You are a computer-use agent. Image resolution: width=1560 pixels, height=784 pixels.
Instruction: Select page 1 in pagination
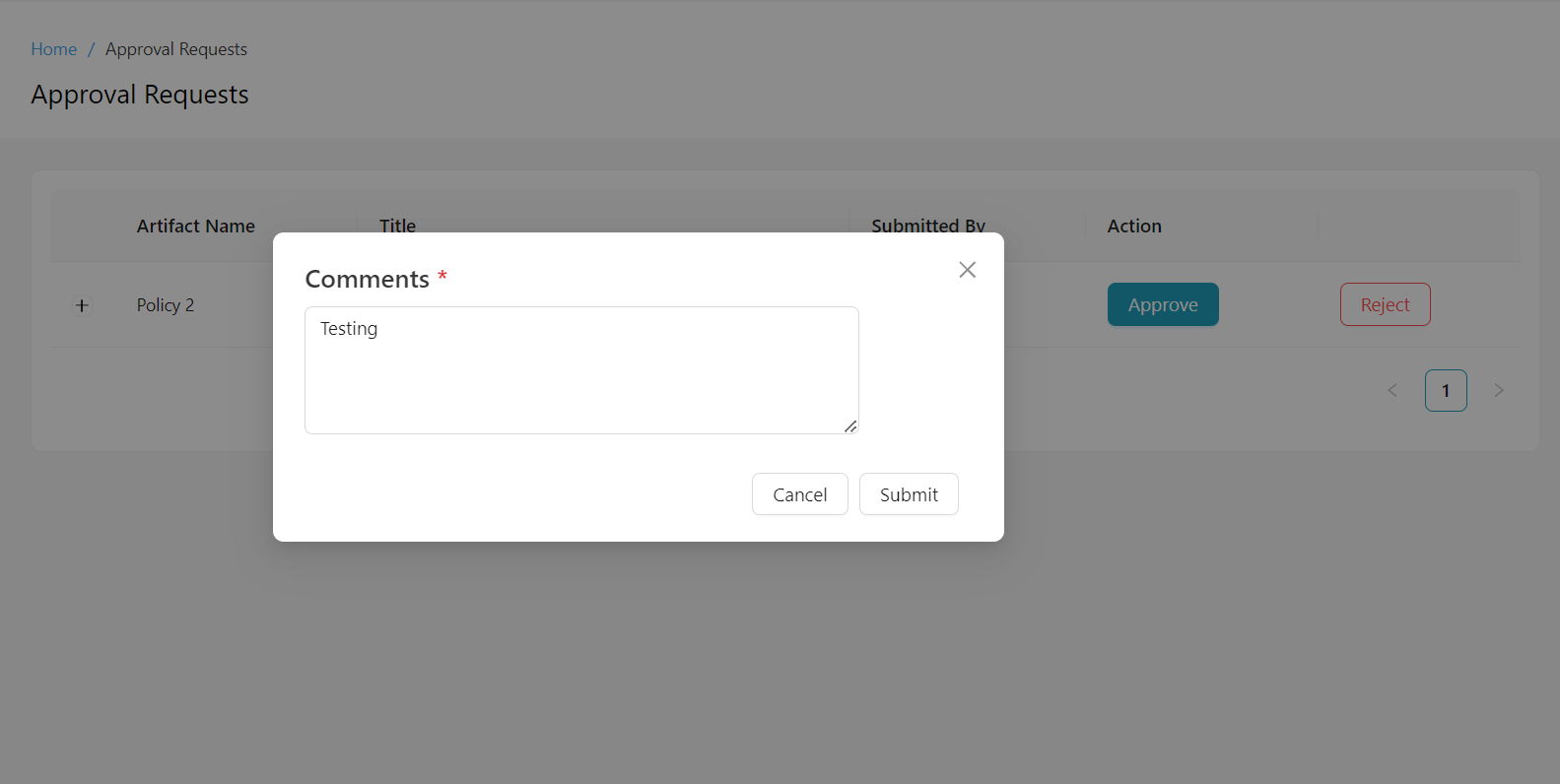1446,391
